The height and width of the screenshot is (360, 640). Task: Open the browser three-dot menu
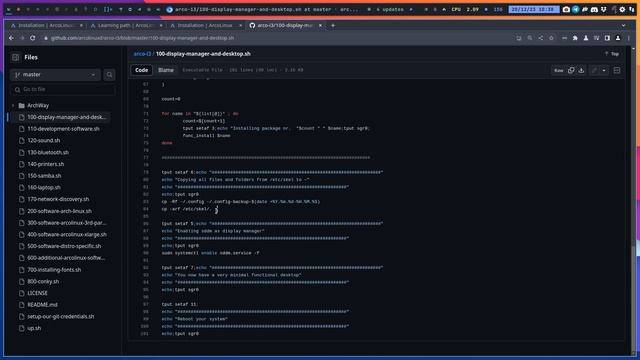point(629,38)
